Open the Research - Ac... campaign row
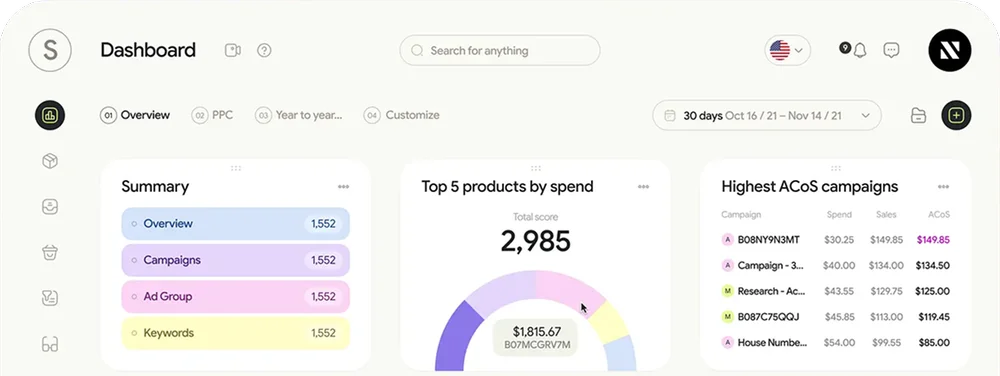 (x=835, y=291)
